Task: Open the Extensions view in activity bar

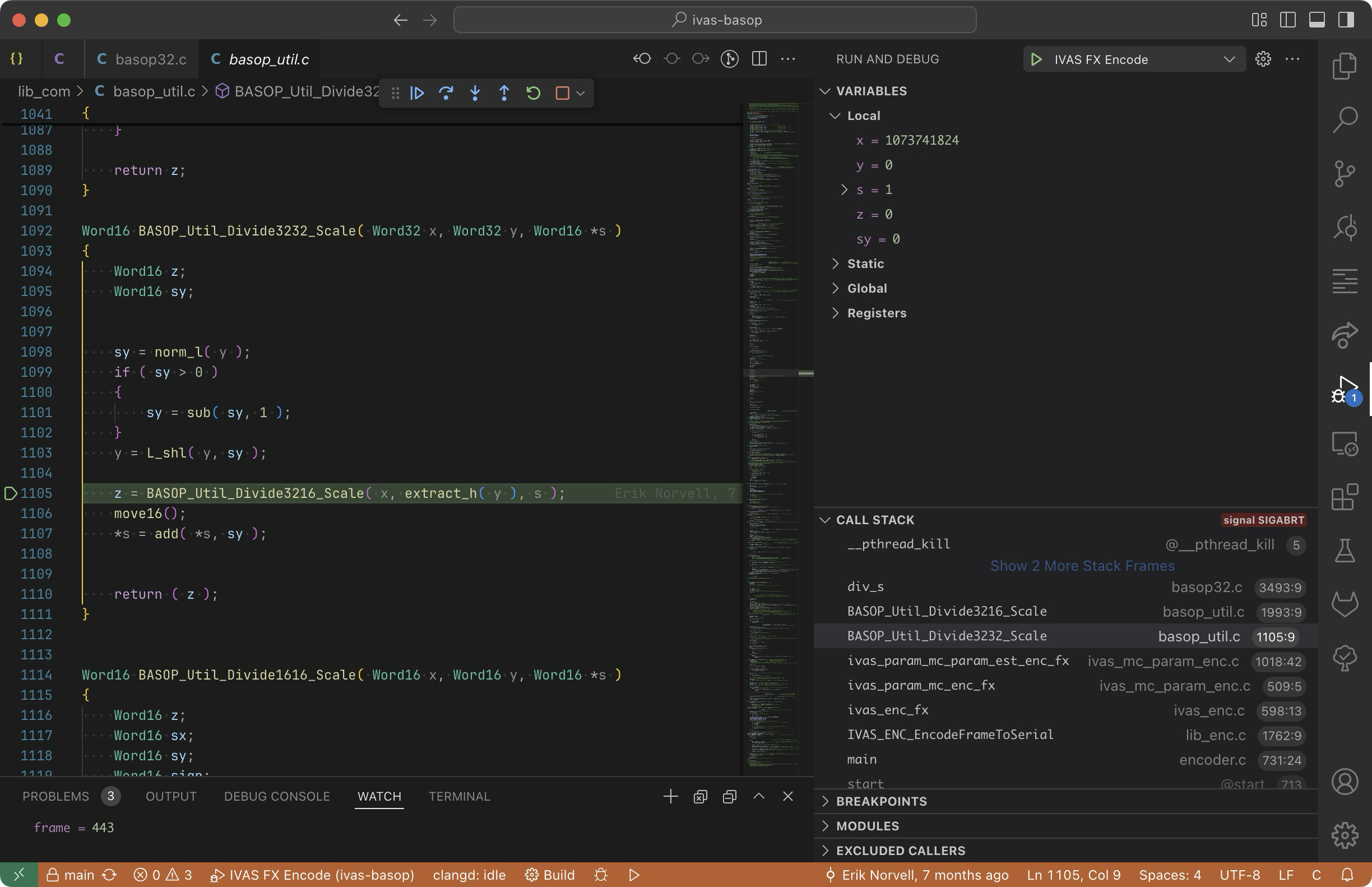Action: pyautogui.click(x=1345, y=497)
